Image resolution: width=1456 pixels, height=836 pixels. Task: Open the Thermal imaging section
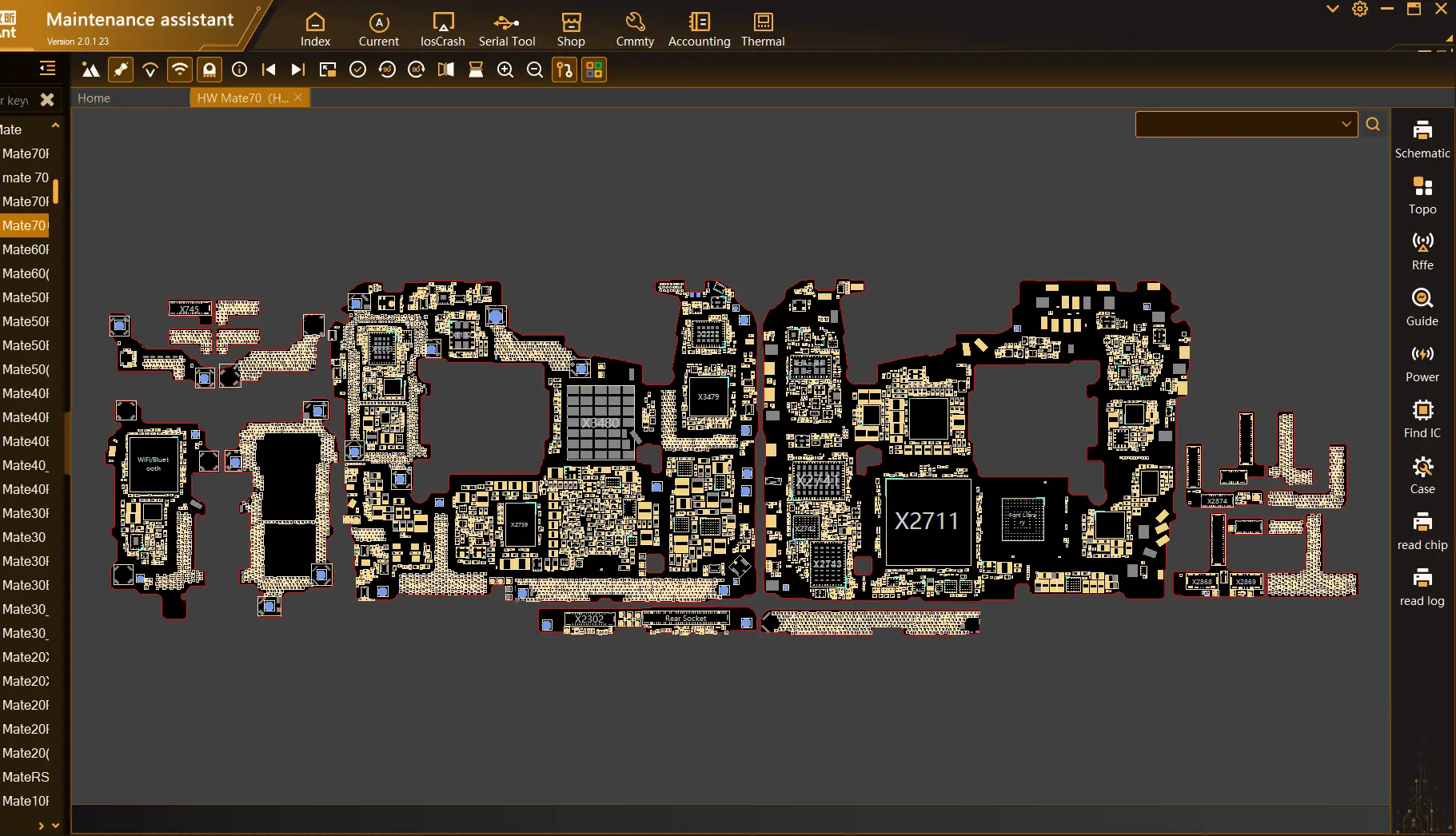[x=763, y=30]
